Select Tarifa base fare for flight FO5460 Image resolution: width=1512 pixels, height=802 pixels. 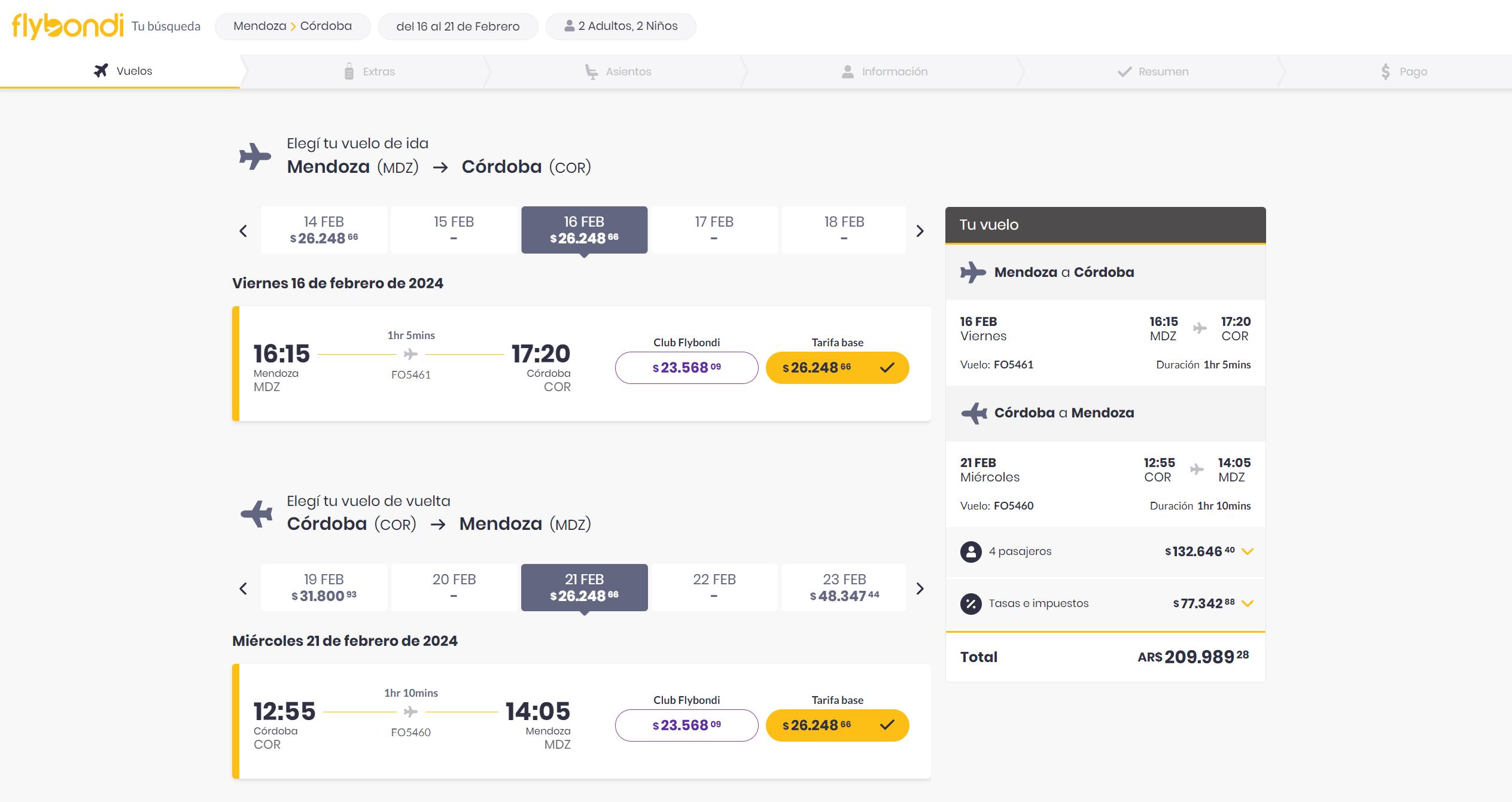point(838,725)
